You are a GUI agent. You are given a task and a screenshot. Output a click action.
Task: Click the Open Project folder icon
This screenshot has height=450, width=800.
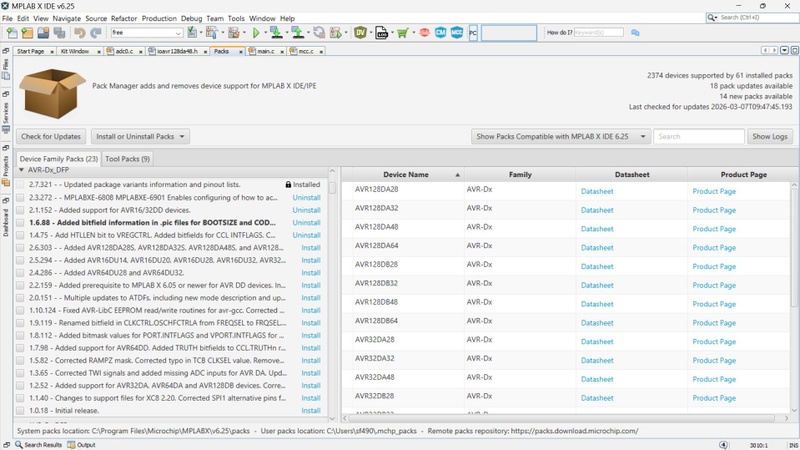click(43, 33)
